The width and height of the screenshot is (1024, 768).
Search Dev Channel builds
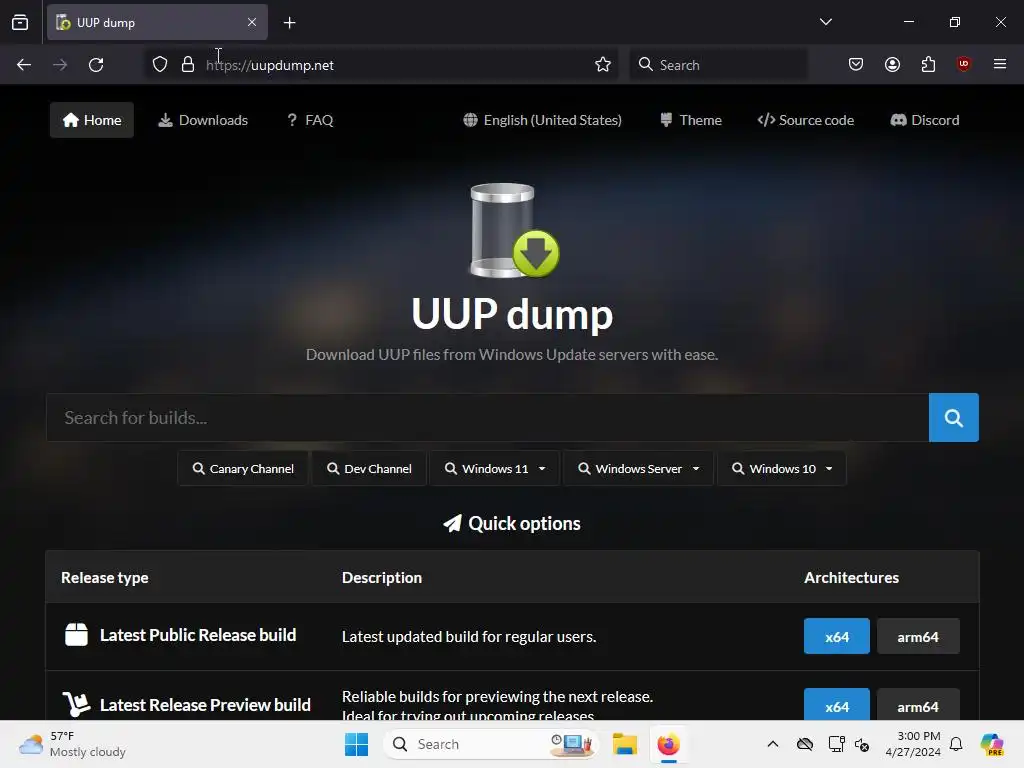(369, 469)
